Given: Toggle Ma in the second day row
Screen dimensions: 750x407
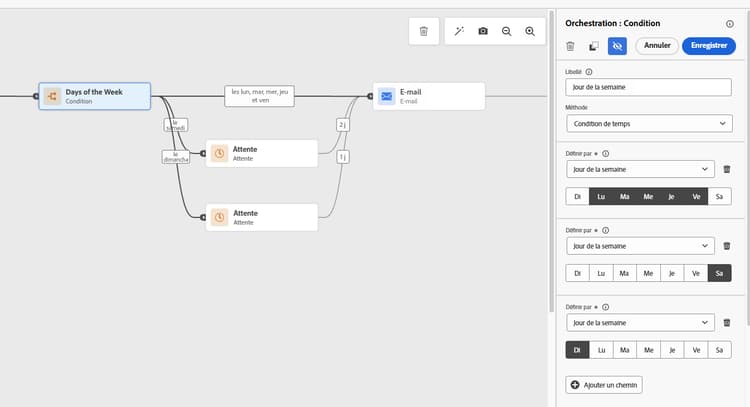Looking at the screenshot, I should click(624, 273).
